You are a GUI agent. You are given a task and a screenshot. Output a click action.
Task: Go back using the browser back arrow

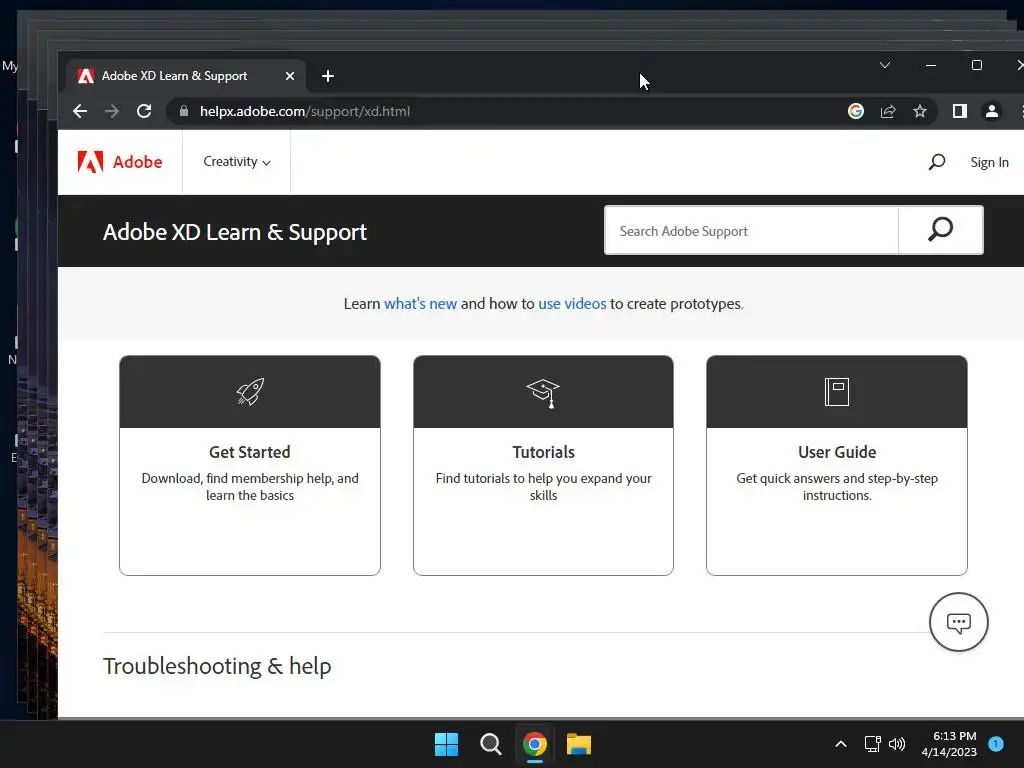pyautogui.click(x=80, y=112)
